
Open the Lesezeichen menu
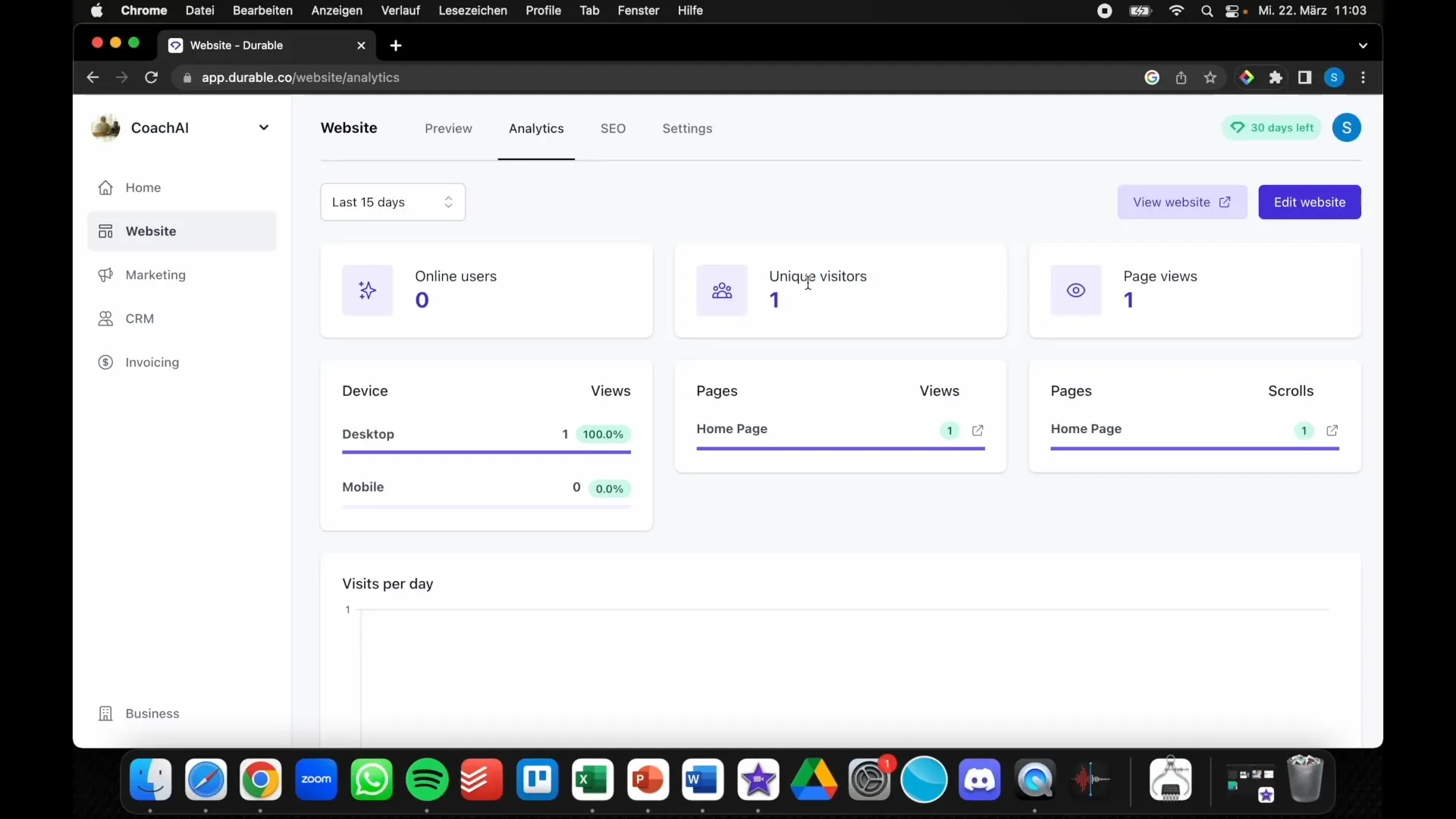click(472, 11)
